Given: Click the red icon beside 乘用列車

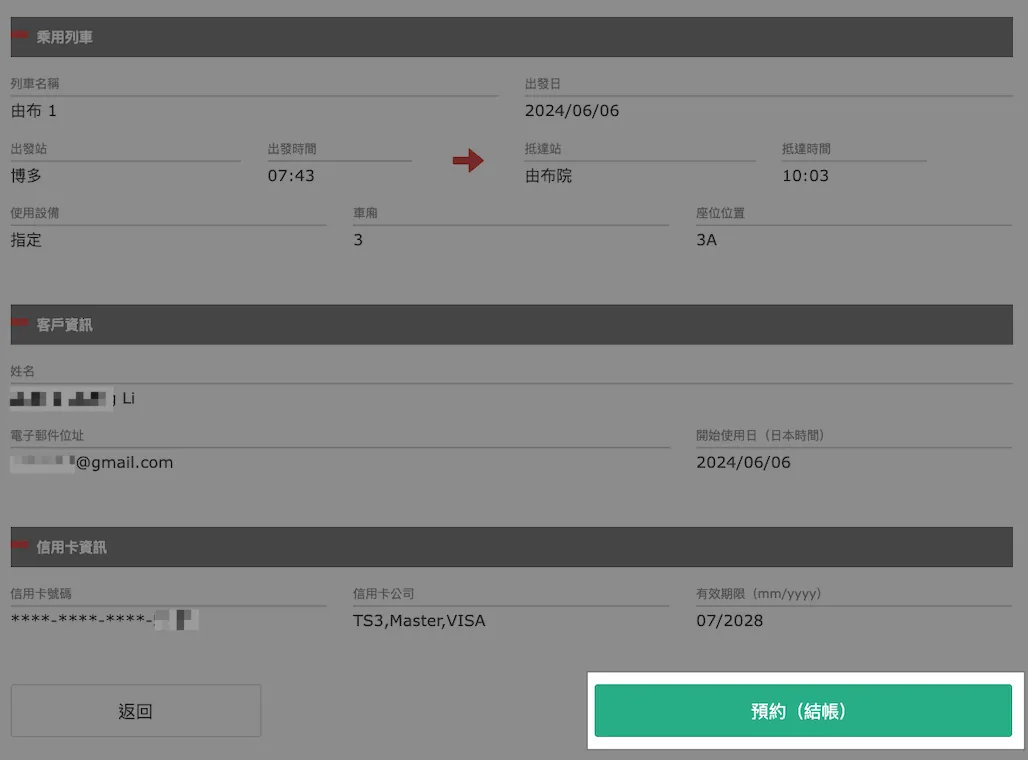Looking at the screenshot, I should pos(20,35).
